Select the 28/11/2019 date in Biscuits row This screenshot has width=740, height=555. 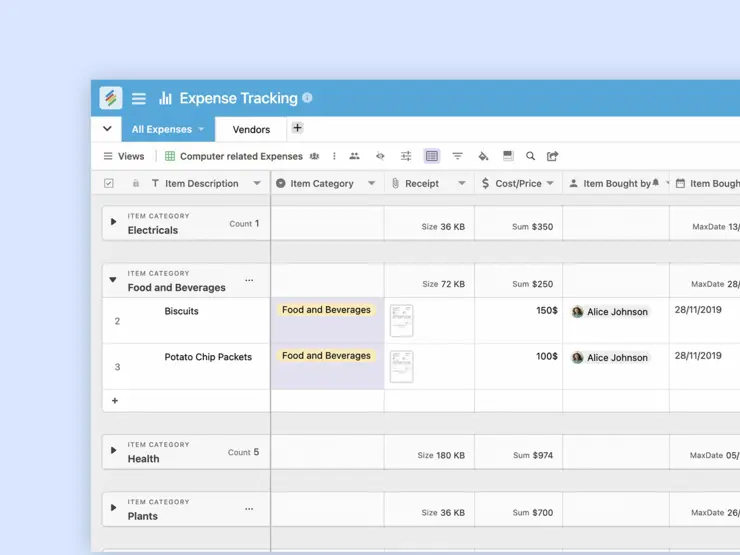point(698,310)
